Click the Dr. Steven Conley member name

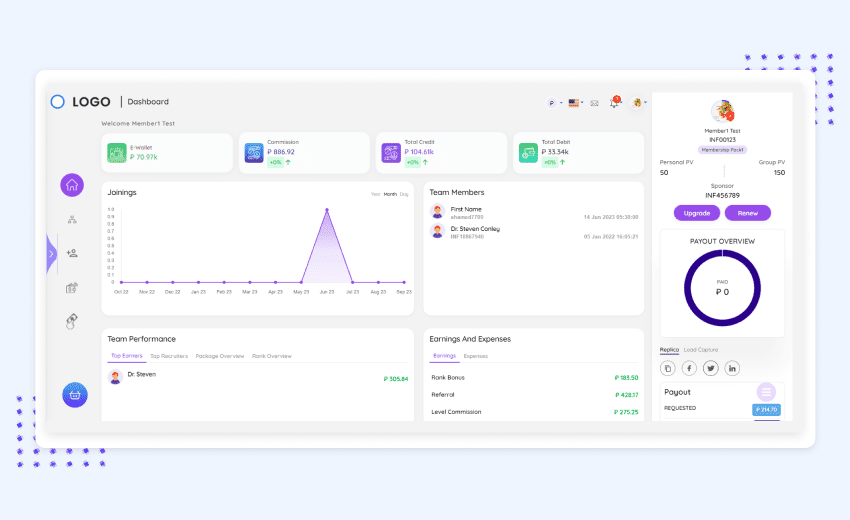tap(475, 229)
